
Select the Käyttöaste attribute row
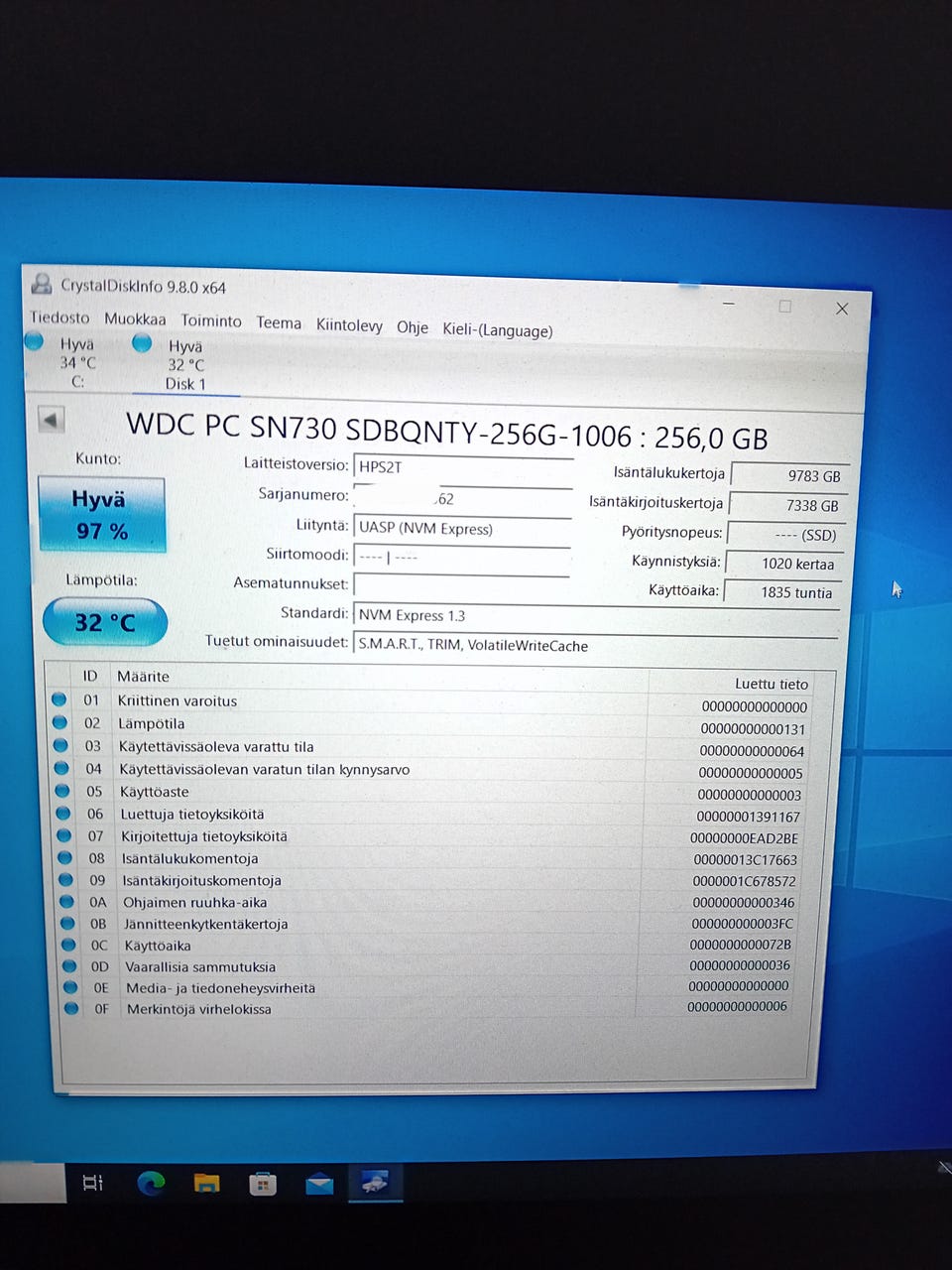[x=444, y=793]
